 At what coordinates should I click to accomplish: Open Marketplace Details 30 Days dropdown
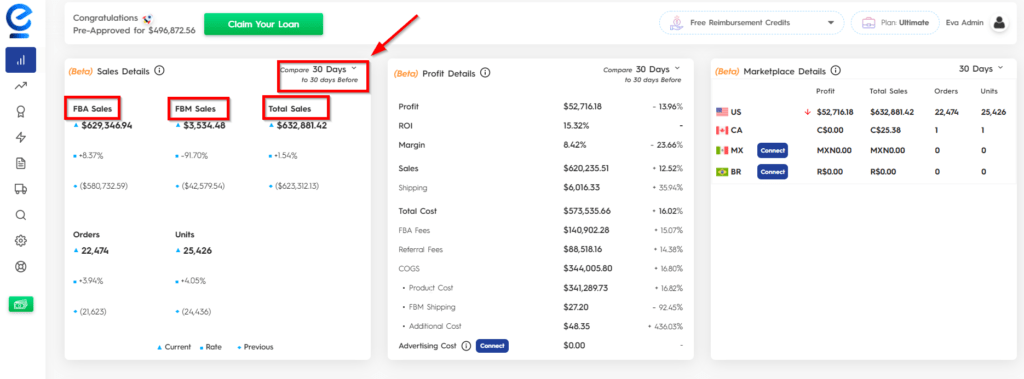pos(981,69)
